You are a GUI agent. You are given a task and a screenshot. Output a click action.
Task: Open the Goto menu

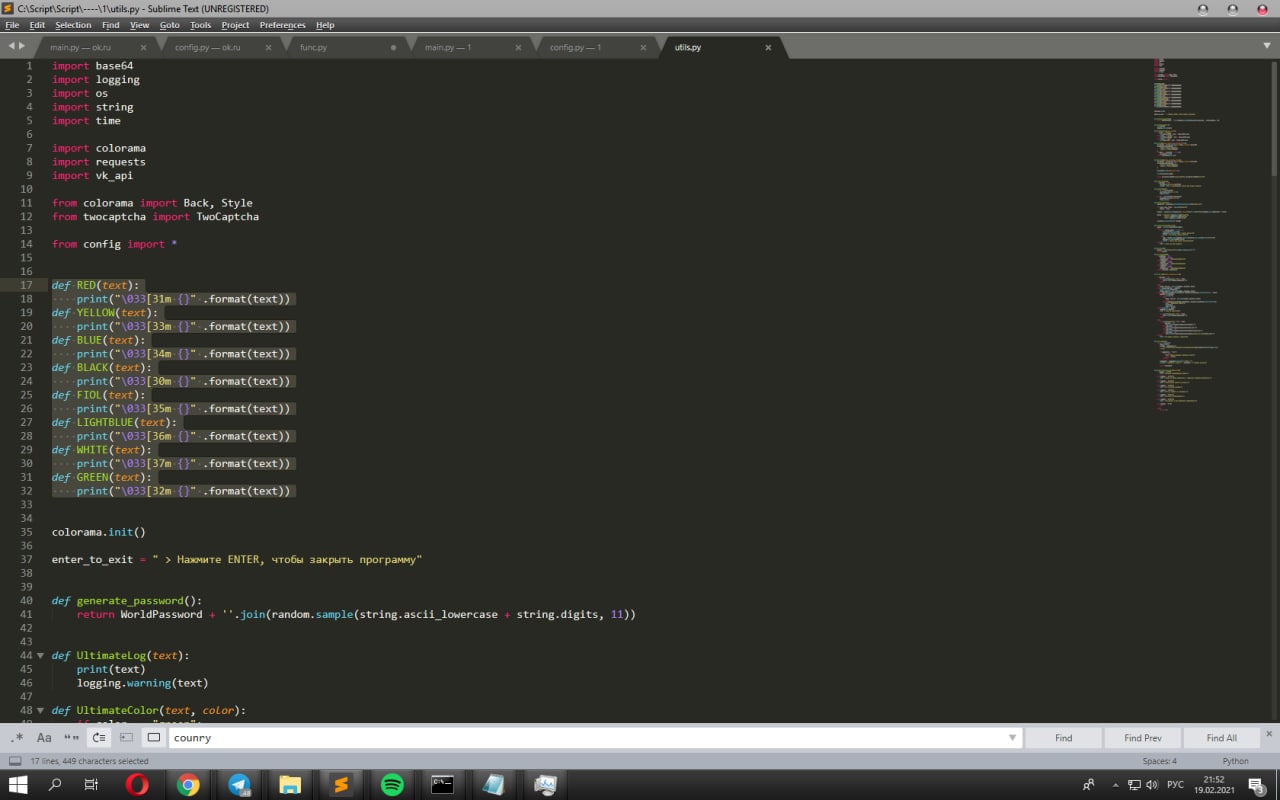[170, 25]
